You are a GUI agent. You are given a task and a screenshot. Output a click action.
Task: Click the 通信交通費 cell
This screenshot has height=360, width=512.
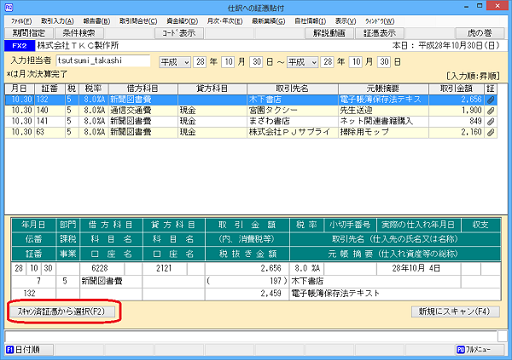(143, 111)
